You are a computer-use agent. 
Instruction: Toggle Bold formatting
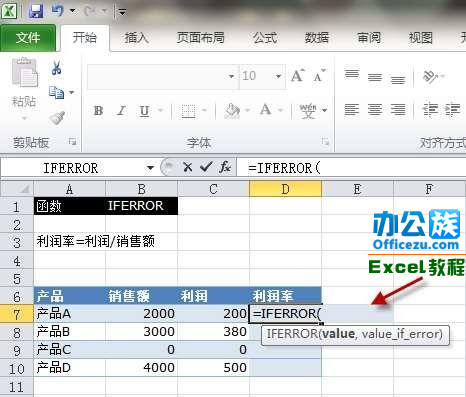98,110
